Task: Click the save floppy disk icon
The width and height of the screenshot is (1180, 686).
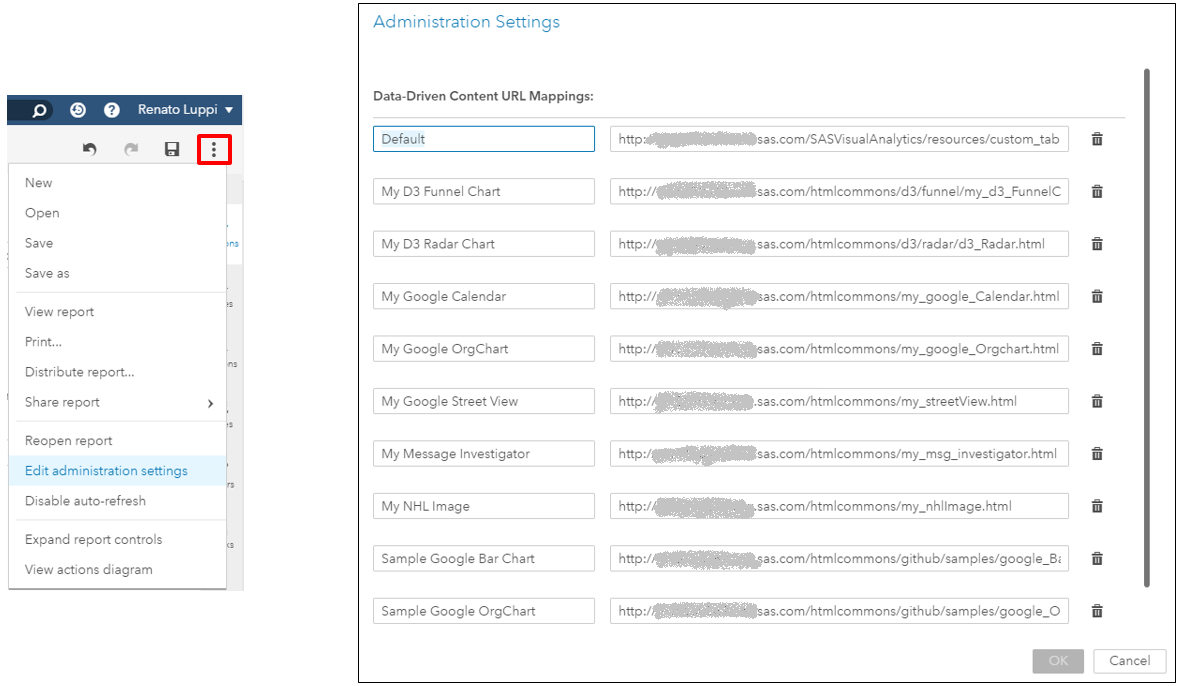Action: (172, 150)
